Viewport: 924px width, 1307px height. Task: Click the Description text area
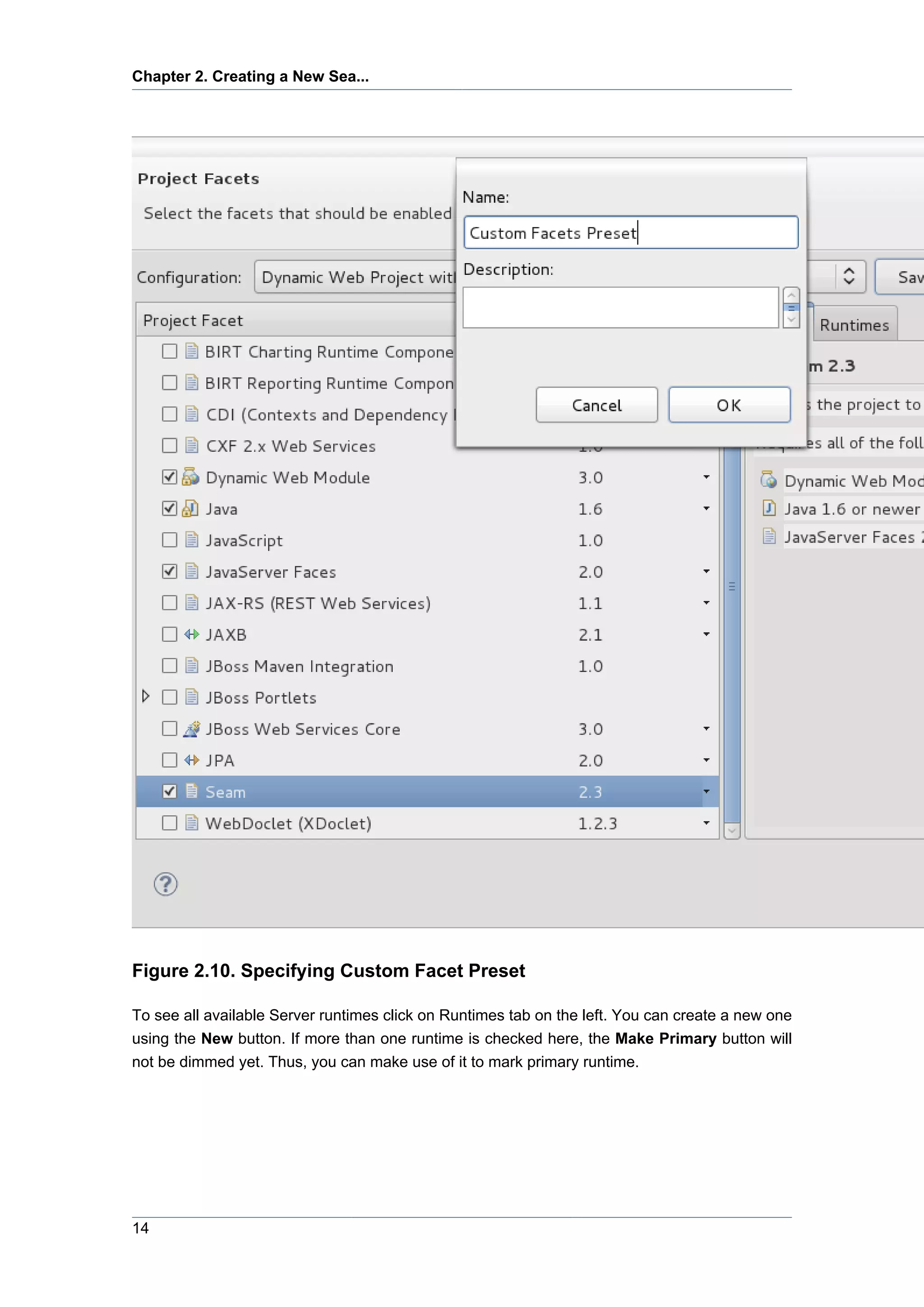[x=621, y=307]
